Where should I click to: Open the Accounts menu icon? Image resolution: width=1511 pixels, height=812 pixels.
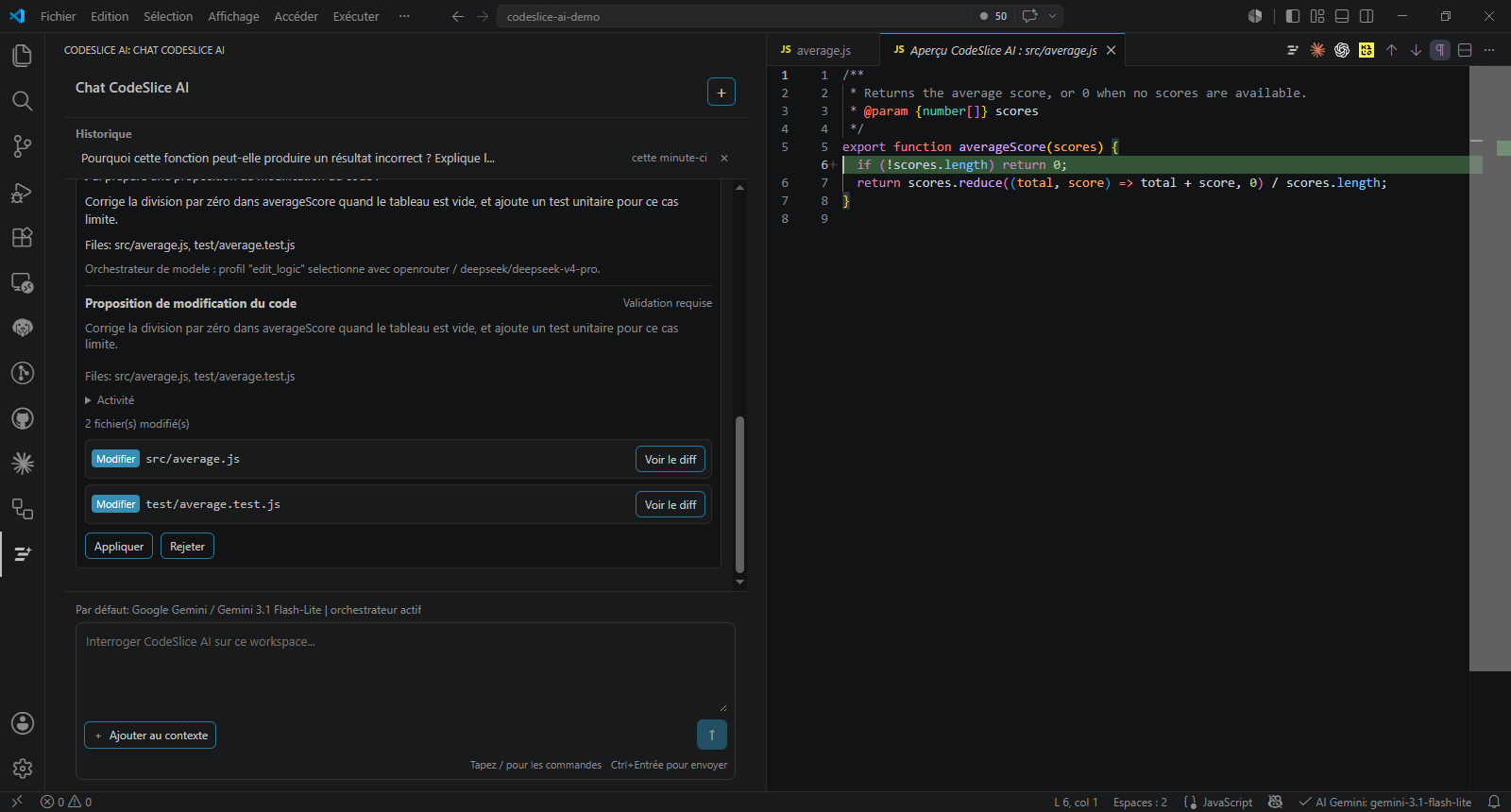click(22, 723)
